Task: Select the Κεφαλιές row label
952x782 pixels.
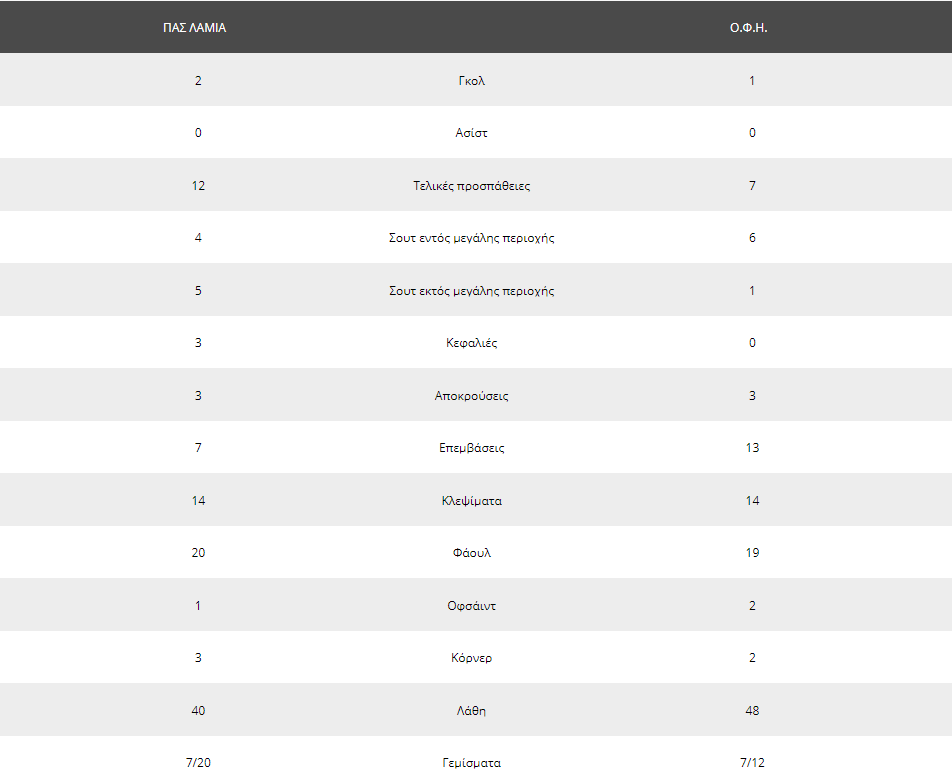Action: [472, 343]
